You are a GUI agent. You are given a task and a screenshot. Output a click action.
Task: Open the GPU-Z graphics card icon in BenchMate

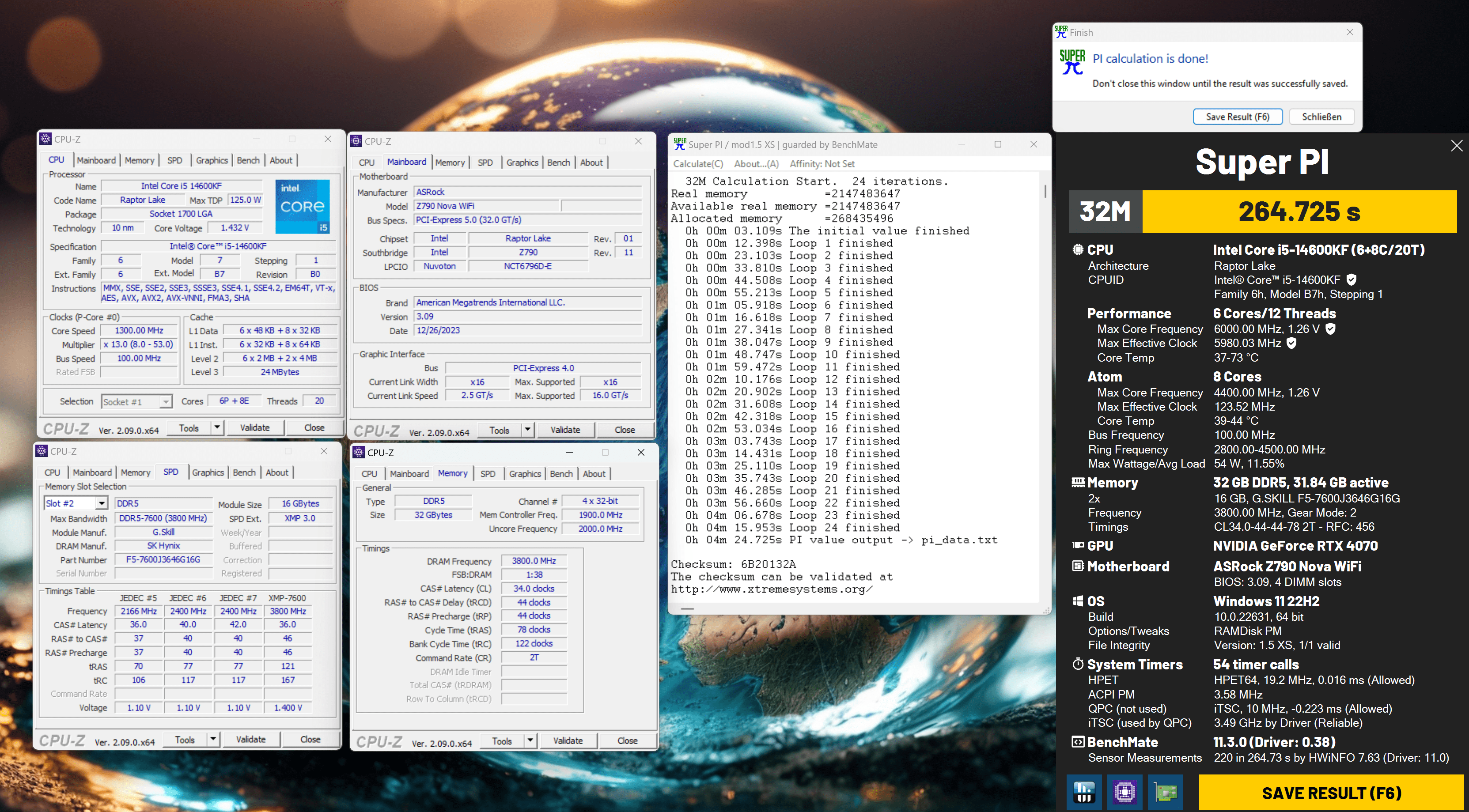(x=1165, y=792)
